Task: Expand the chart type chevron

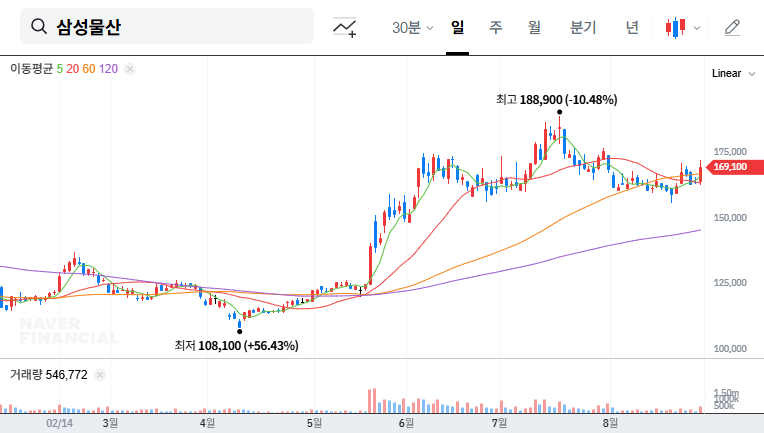Action: pos(697,28)
